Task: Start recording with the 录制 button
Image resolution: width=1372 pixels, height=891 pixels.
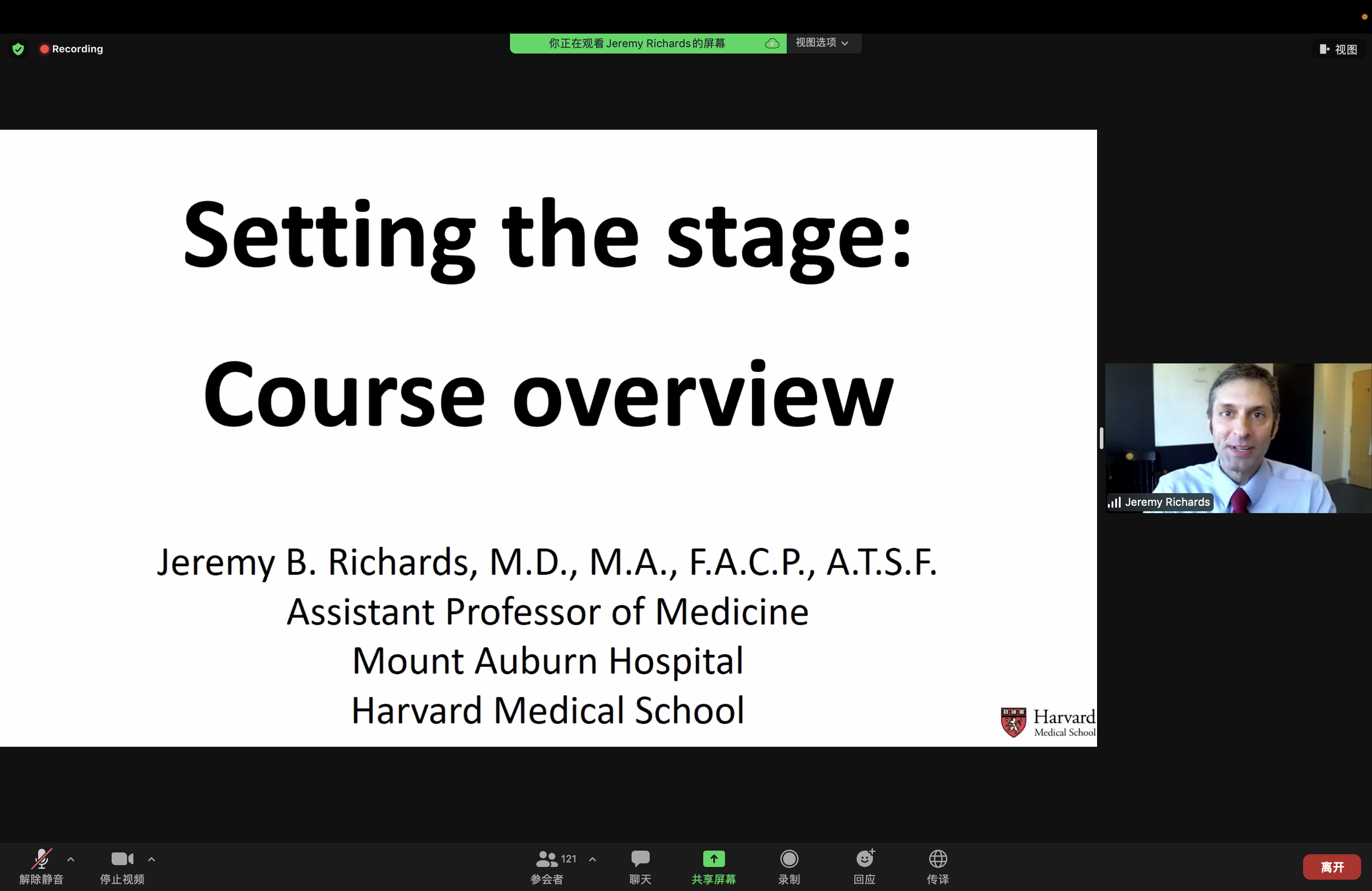Action: [789, 866]
